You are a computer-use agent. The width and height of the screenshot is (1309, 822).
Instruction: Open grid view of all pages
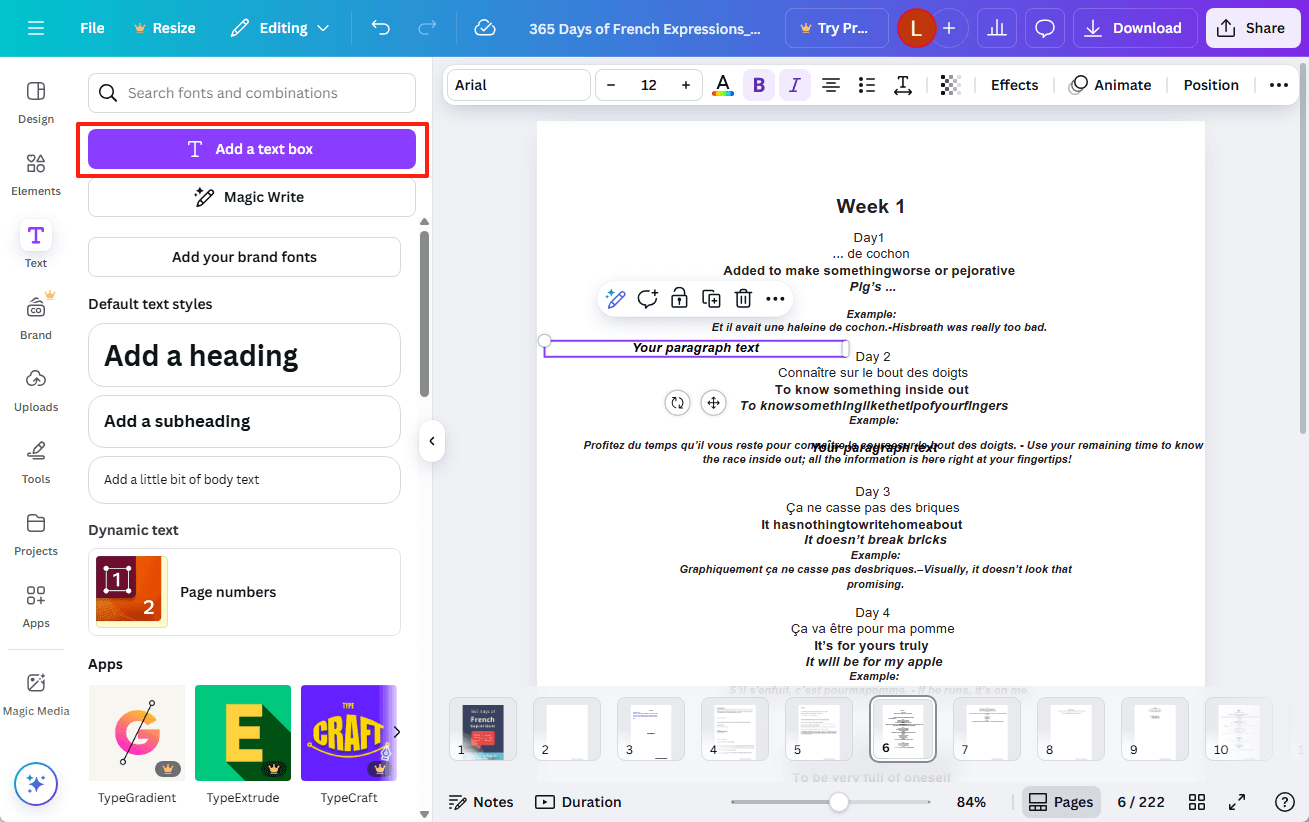[x=1196, y=802]
